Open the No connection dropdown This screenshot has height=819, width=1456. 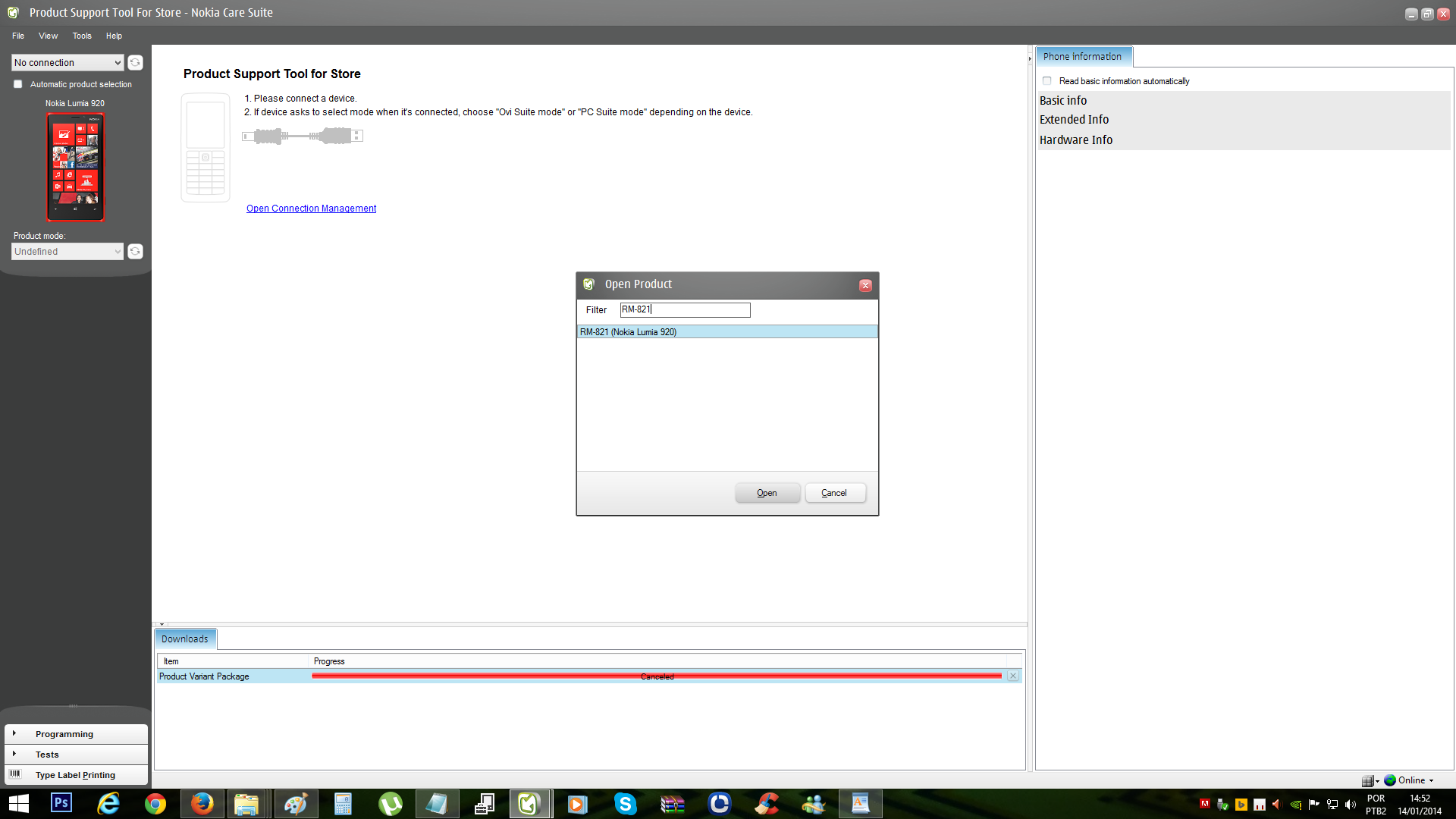[67, 62]
